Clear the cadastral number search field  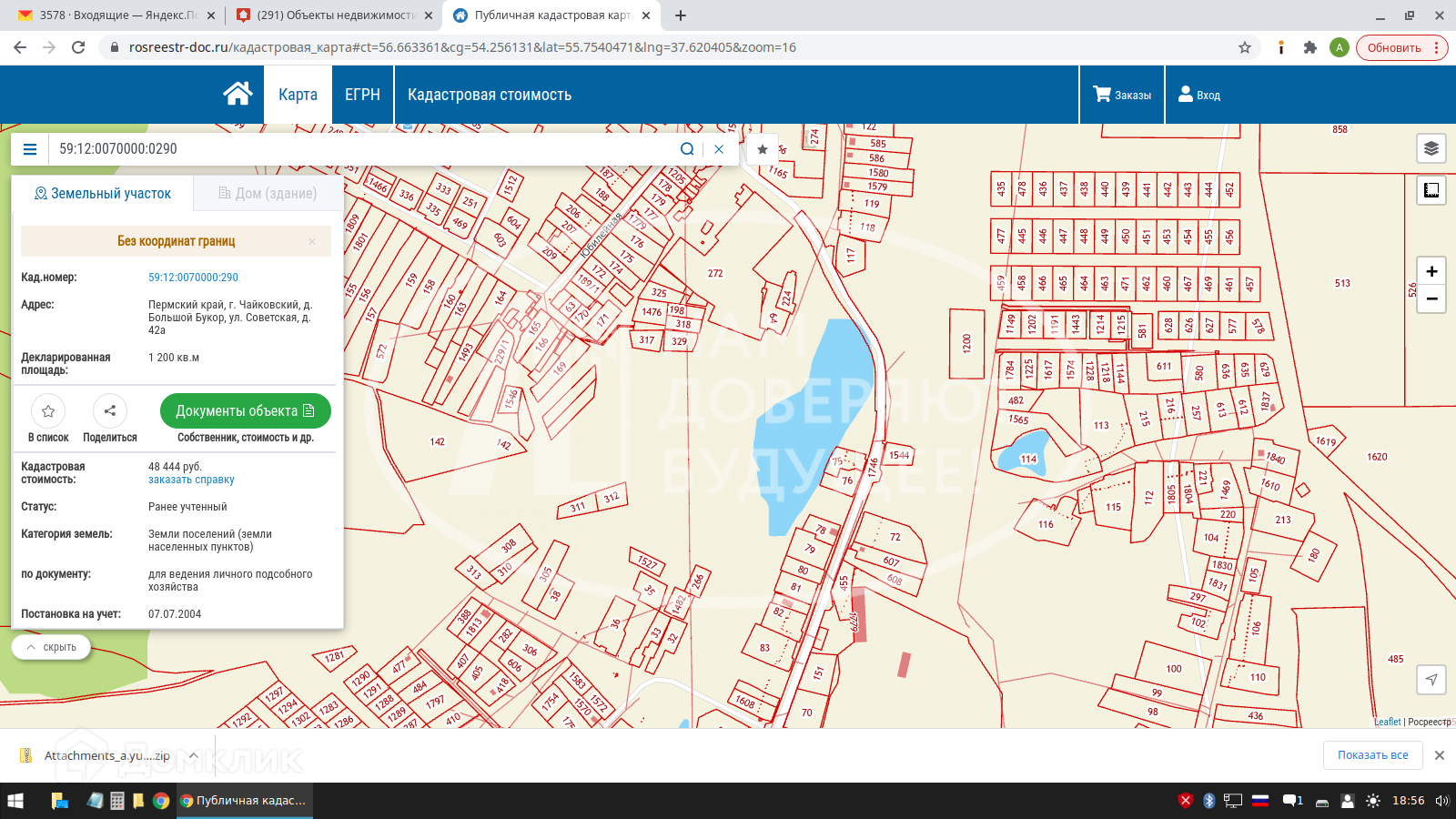point(719,149)
